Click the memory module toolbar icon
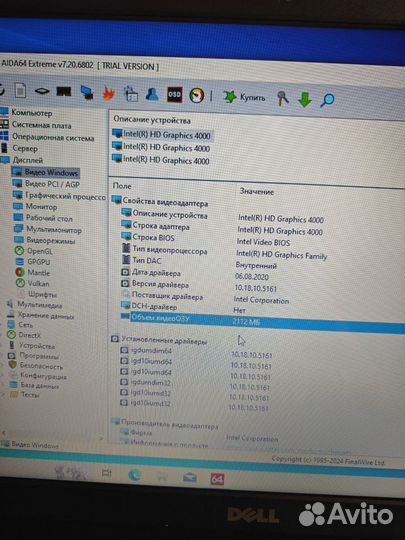This screenshot has height=540, width=405. click(x=64, y=92)
